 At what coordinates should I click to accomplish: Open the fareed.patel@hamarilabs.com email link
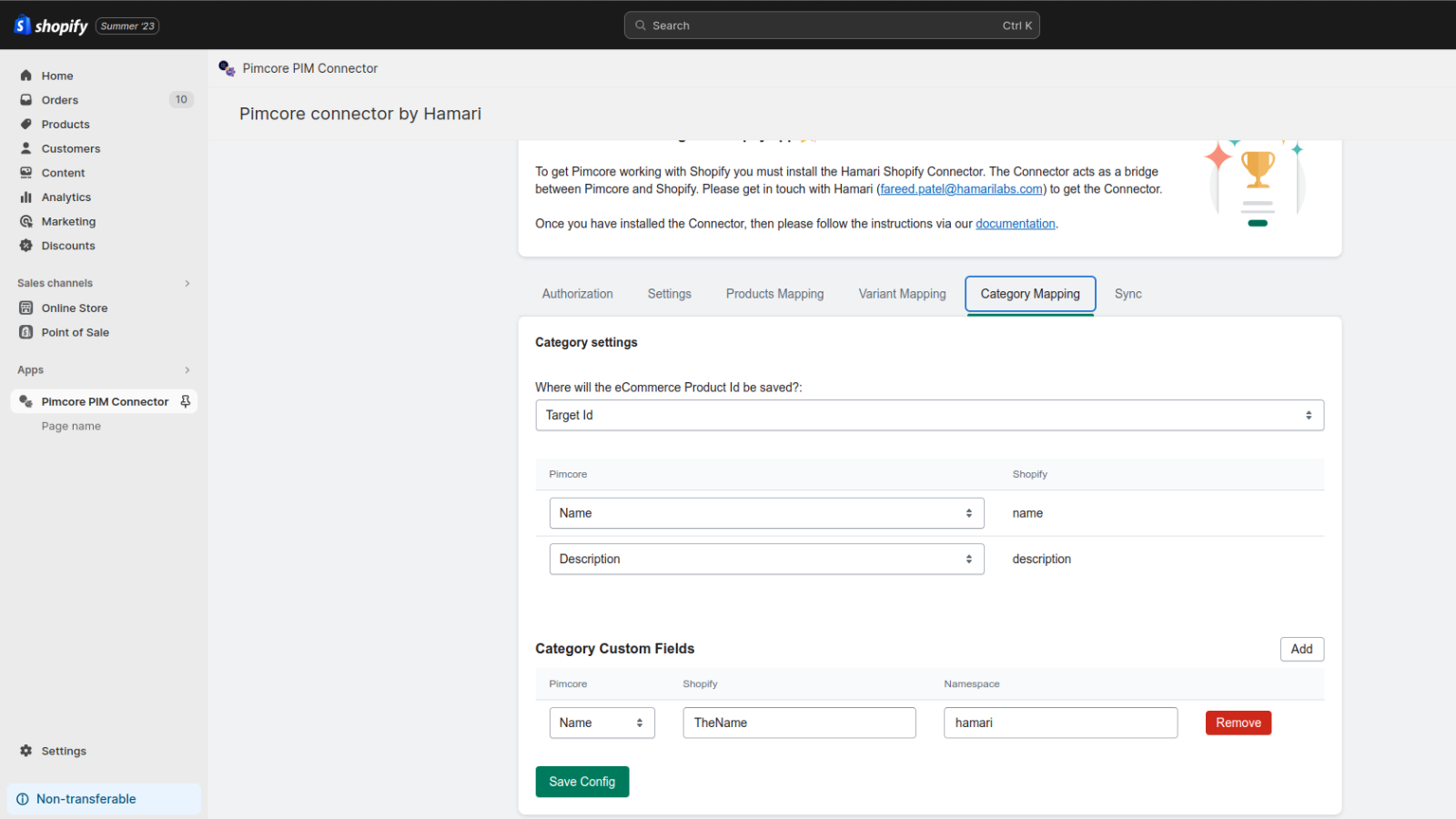click(961, 189)
